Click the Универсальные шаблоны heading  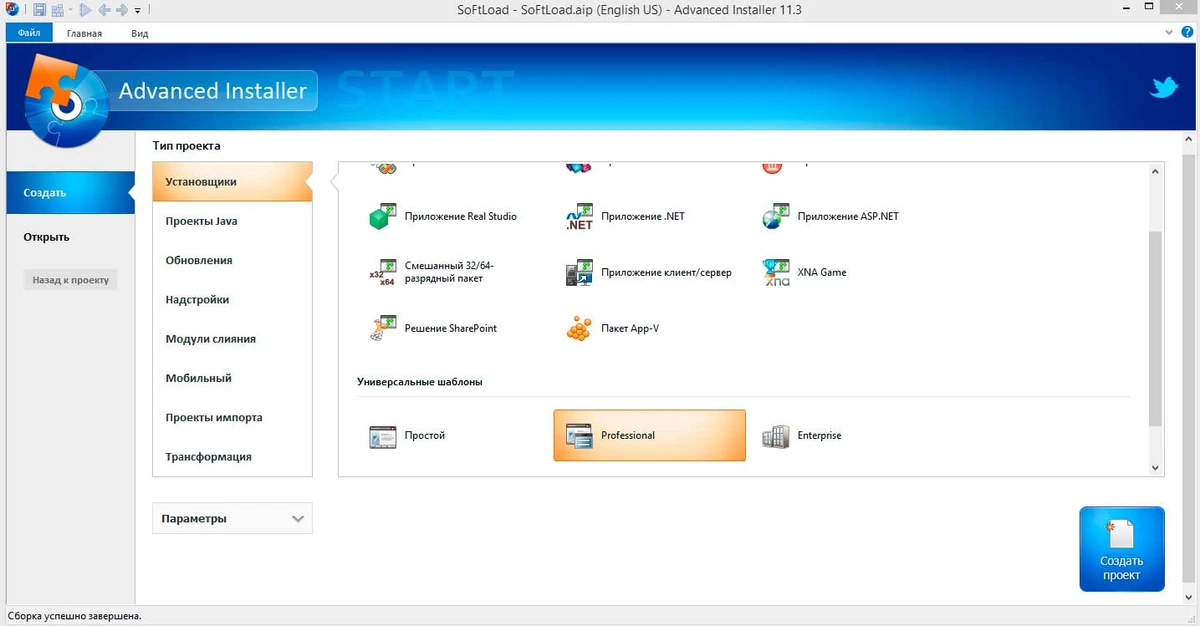420,382
